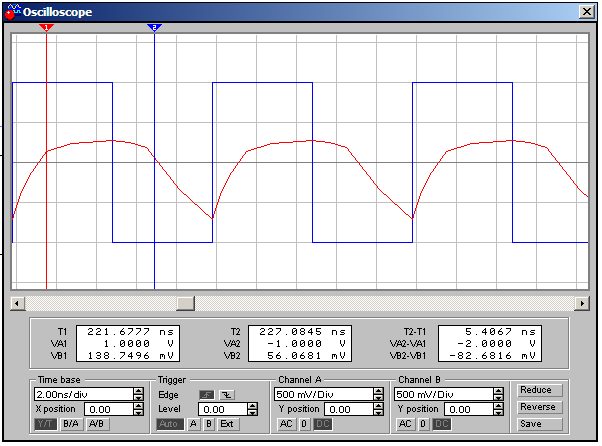Click VB1 readout 138.7496 mV
Screen dimensions: 602x446
131,356
